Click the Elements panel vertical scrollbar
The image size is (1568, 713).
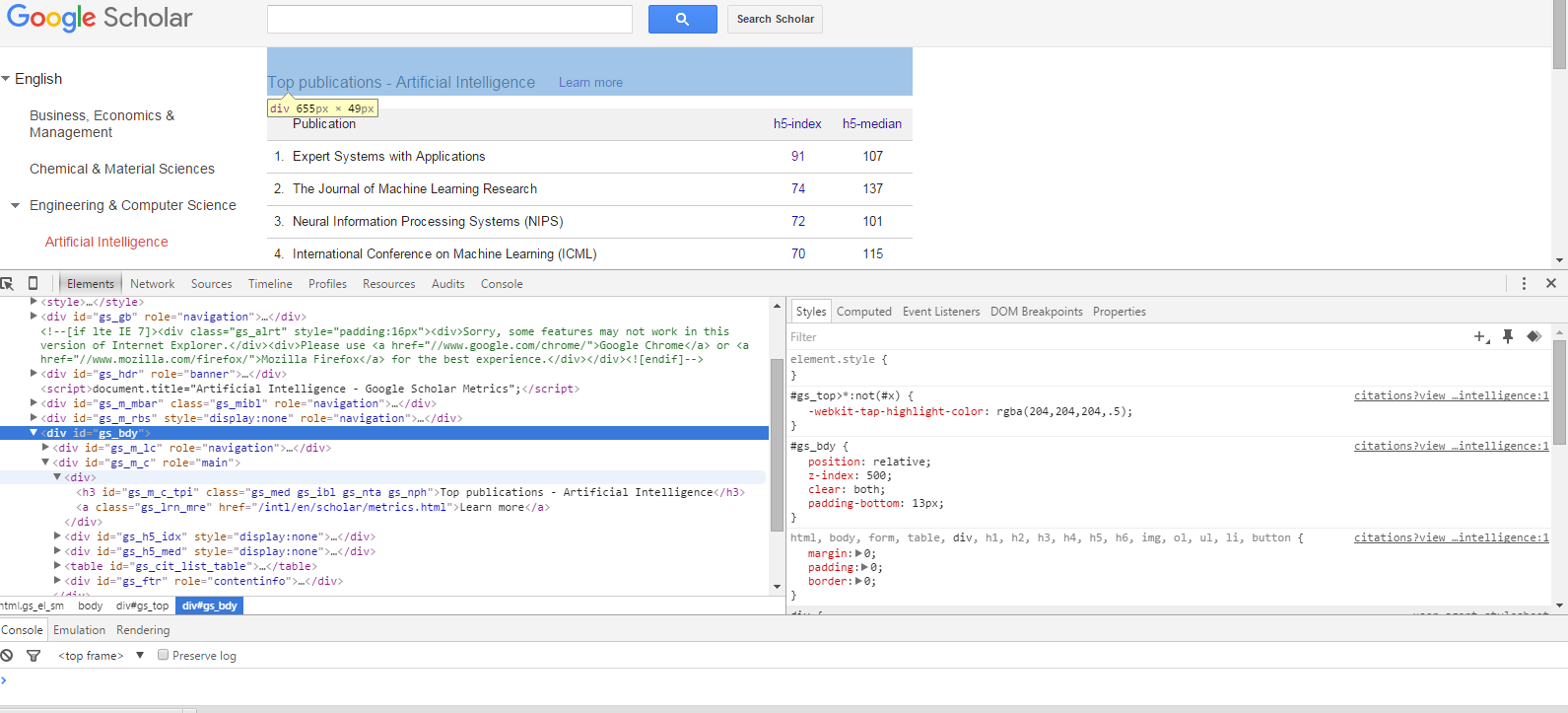click(x=777, y=444)
